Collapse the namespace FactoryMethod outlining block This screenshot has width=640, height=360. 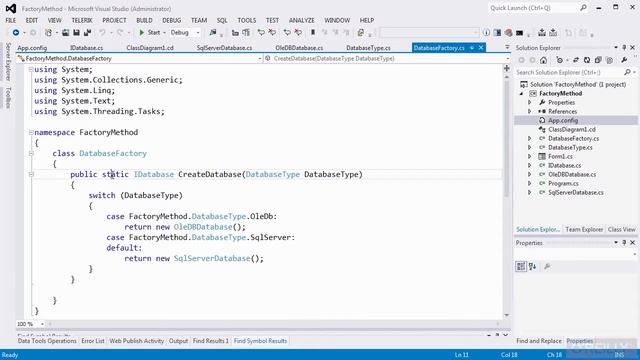(31, 132)
